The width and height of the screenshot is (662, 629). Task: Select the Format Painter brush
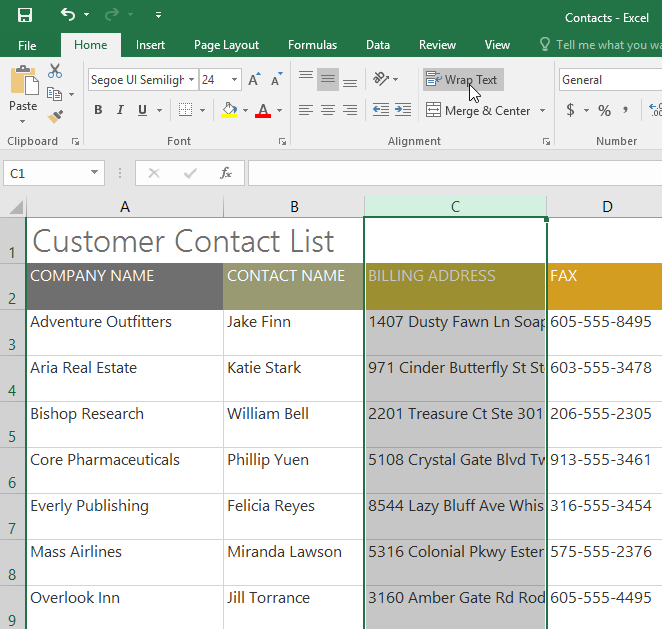(55, 116)
